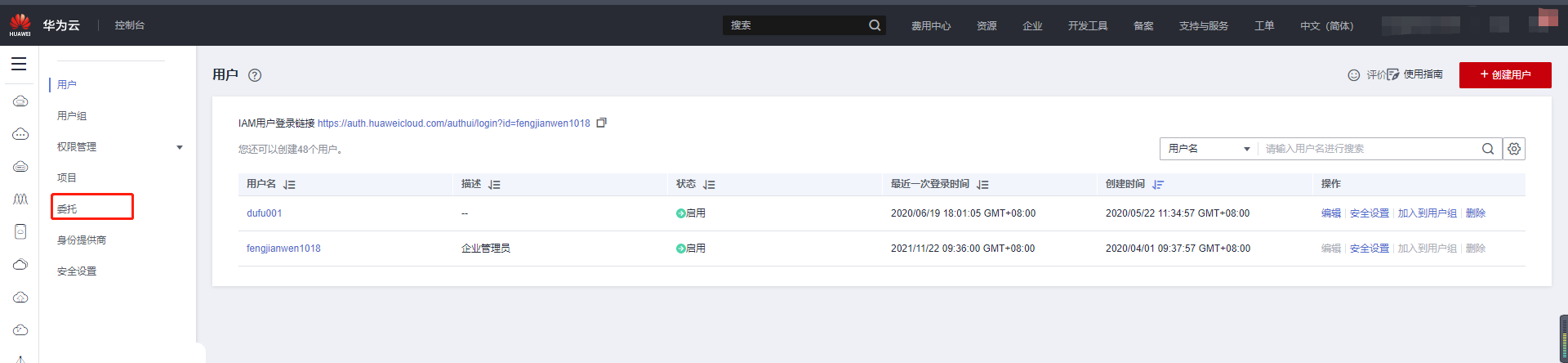Image resolution: width=1568 pixels, height=363 pixels.
Task: Open the dufu001 user link
Action: [264, 213]
